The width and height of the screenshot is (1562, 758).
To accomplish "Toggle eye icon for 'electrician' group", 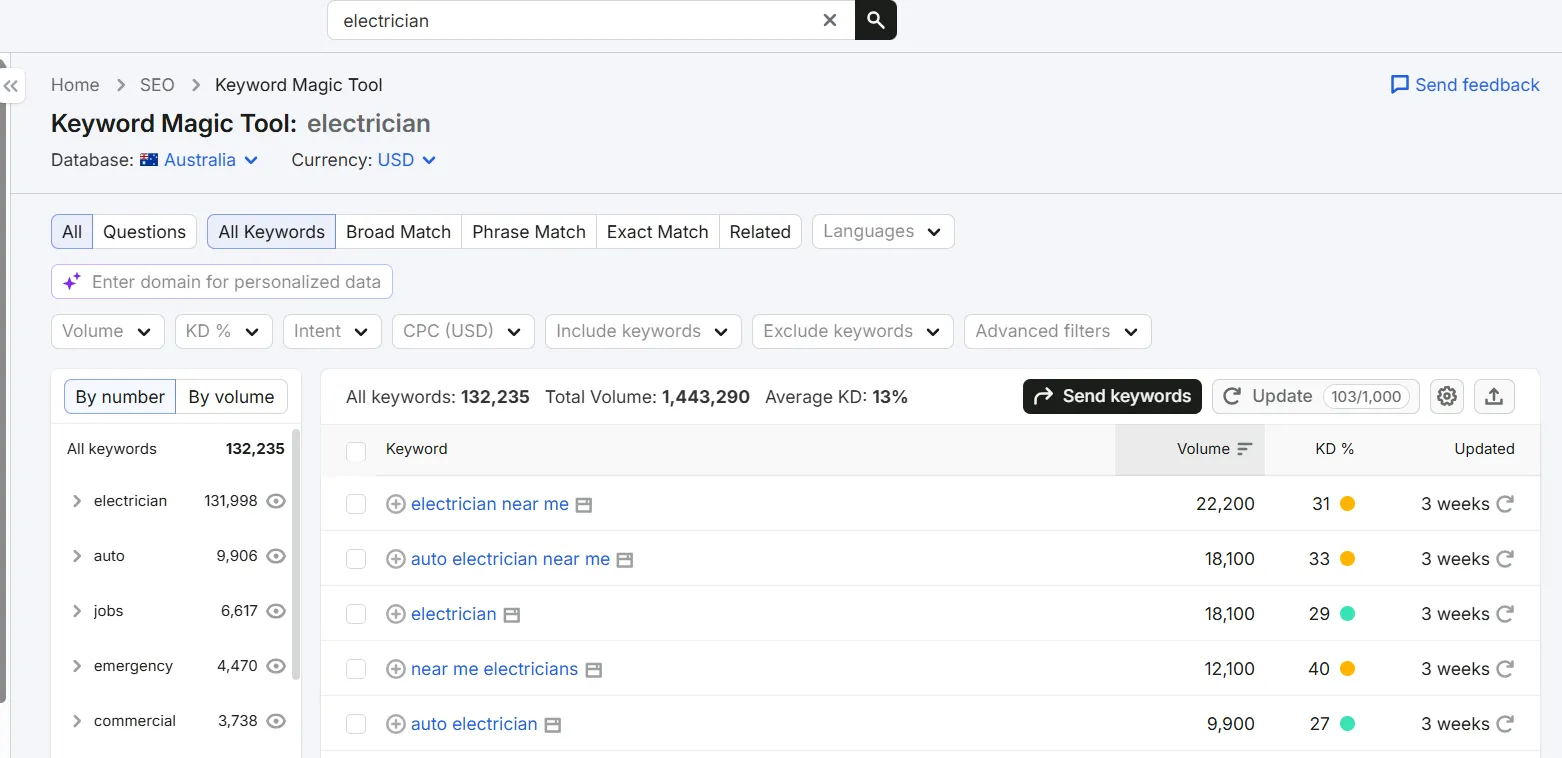I will [277, 501].
